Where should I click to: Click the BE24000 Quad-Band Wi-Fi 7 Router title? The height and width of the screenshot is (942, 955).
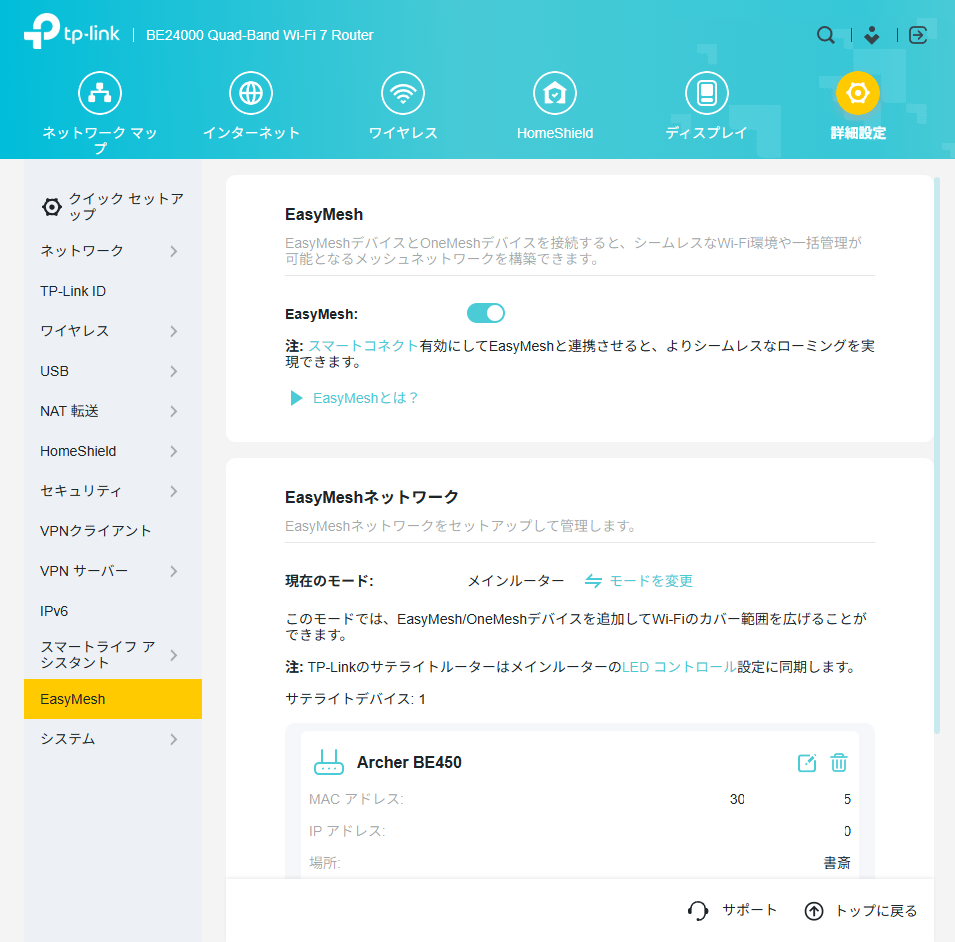click(x=259, y=35)
